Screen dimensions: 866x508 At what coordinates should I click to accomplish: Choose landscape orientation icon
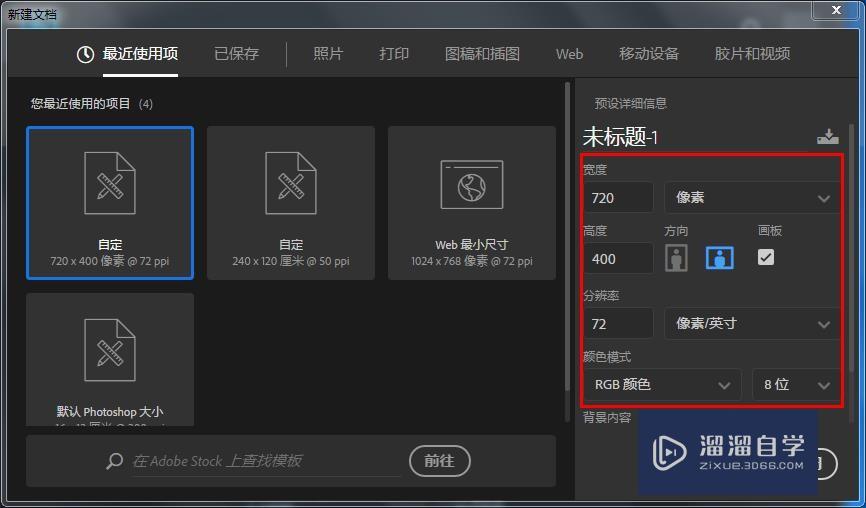(720, 258)
